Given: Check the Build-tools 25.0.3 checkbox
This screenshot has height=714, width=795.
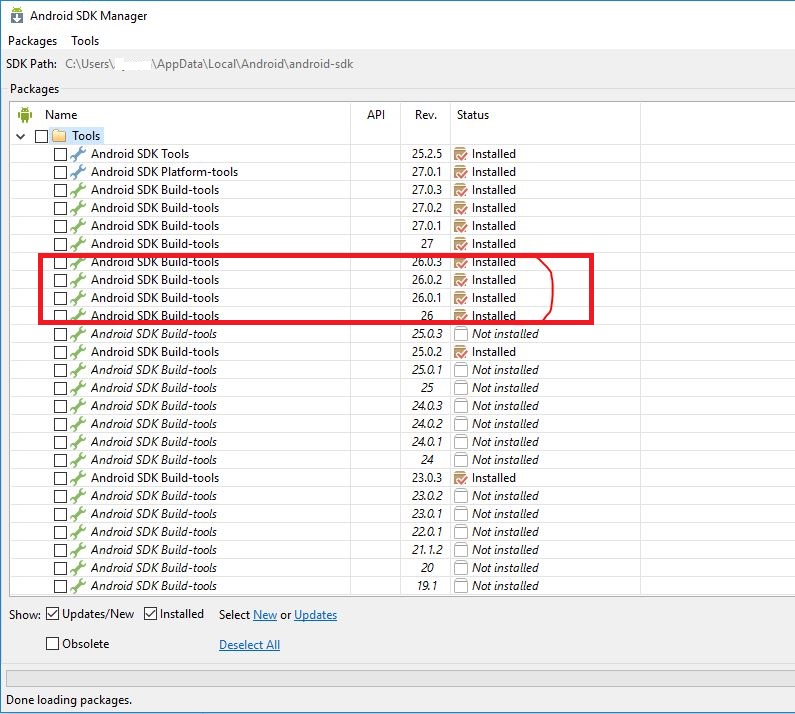Looking at the screenshot, I should (60, 334).
